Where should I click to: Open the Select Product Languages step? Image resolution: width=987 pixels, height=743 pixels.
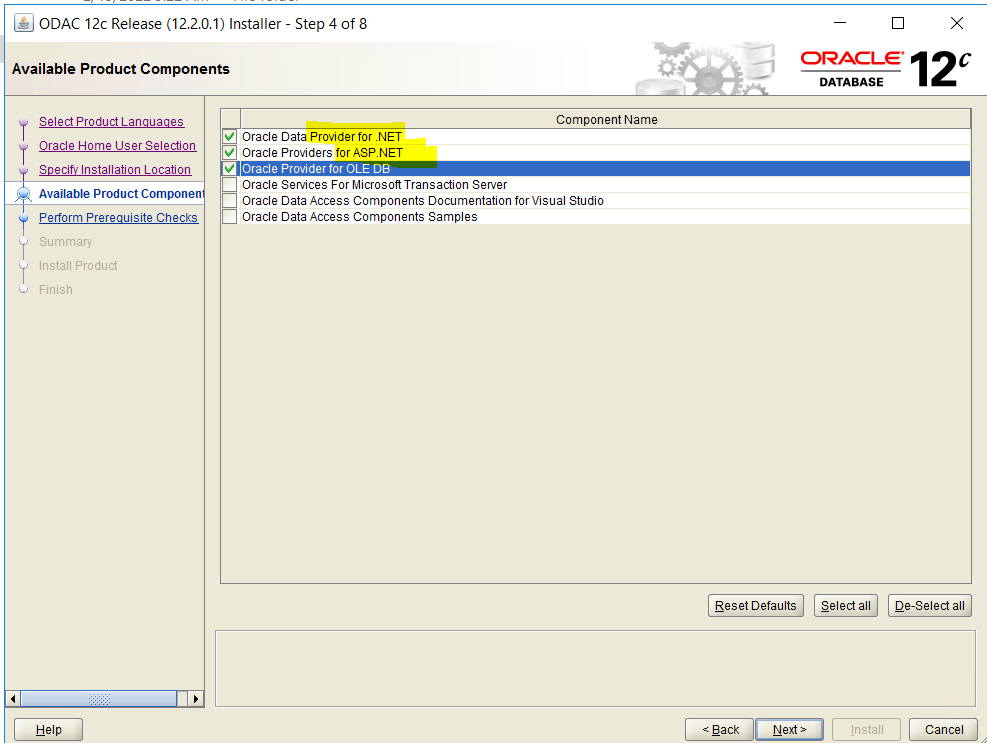(111, 122)
